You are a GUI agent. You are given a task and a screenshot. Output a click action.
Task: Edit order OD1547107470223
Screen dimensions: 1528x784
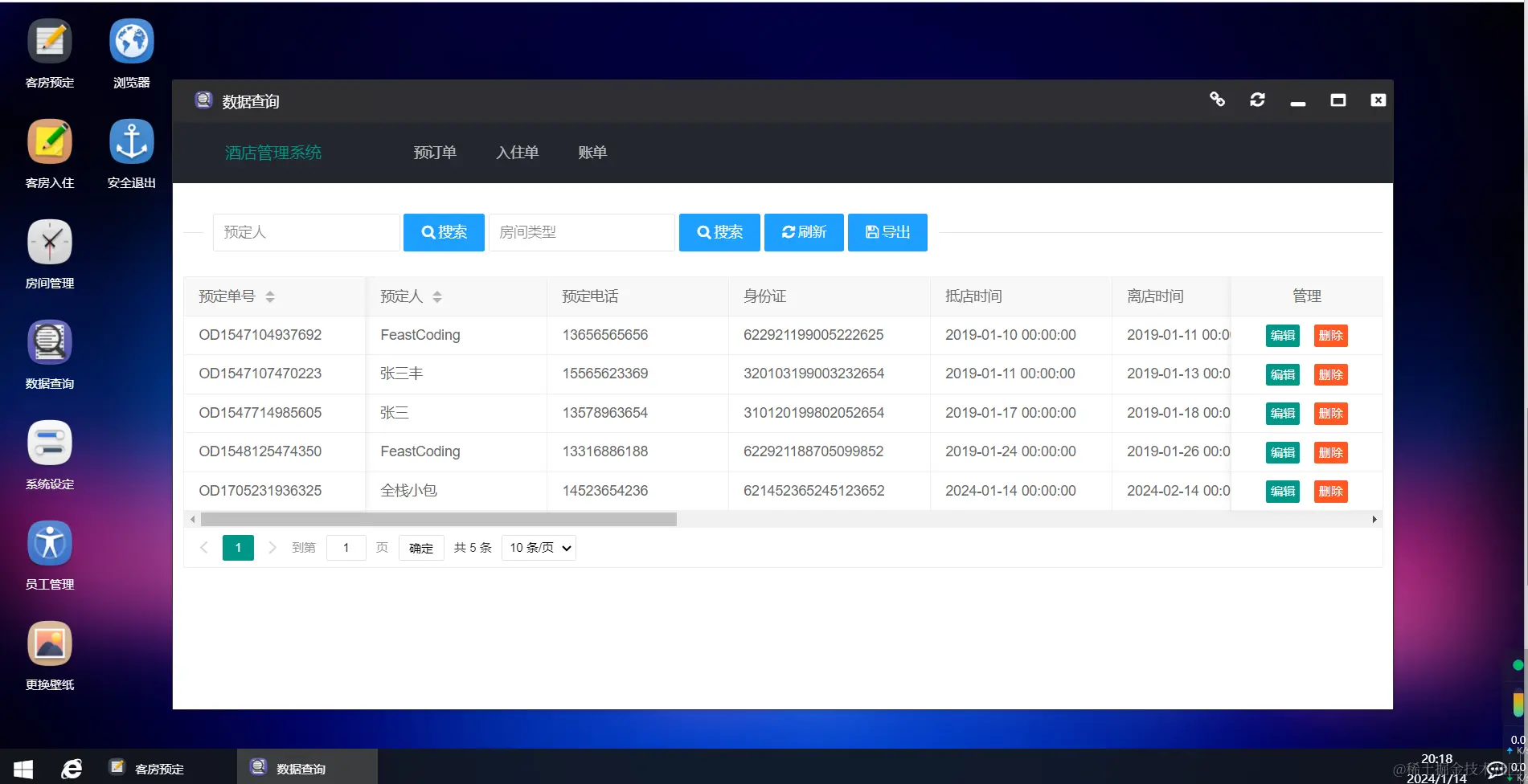tap(1283, 374)
